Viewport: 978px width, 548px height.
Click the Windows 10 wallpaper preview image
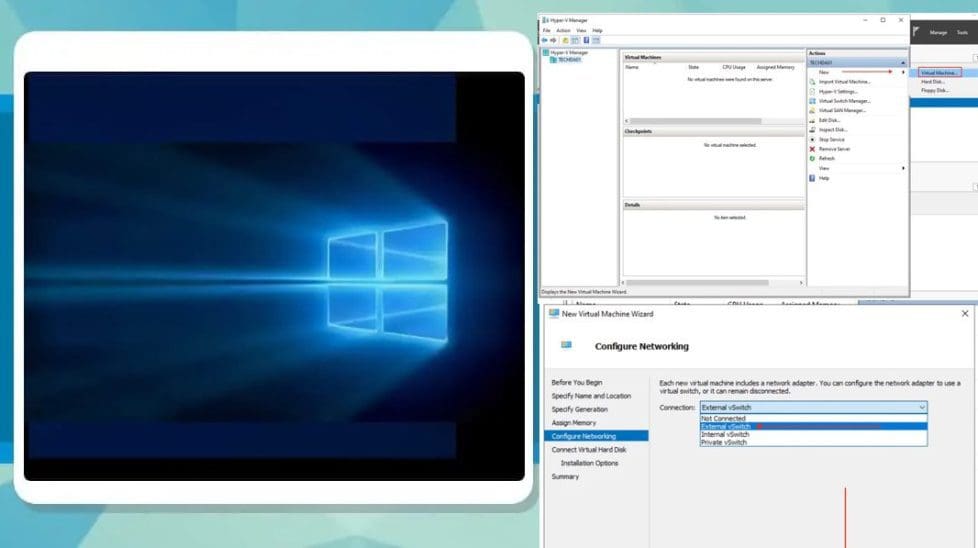click(274, 276)
